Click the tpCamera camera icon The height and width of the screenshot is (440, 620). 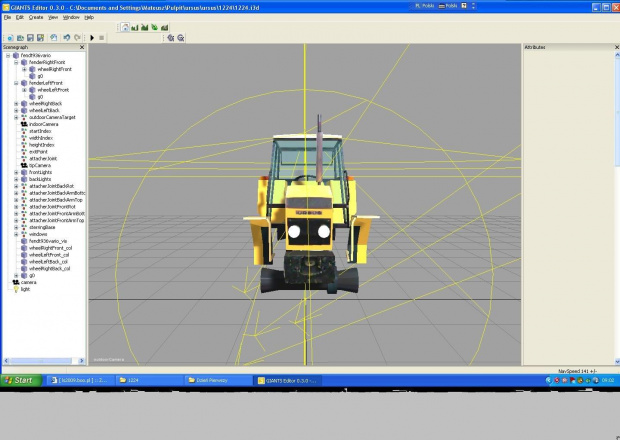coord(24,165)
